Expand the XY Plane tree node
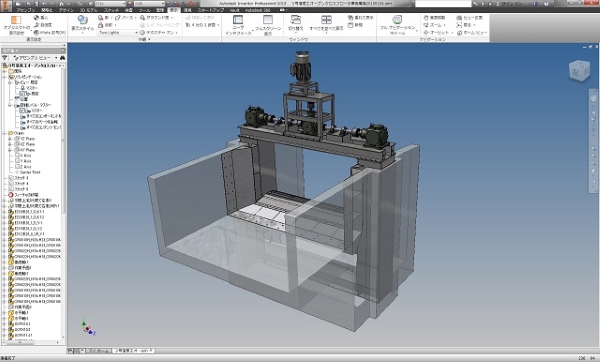 click(x=10, y=150)
